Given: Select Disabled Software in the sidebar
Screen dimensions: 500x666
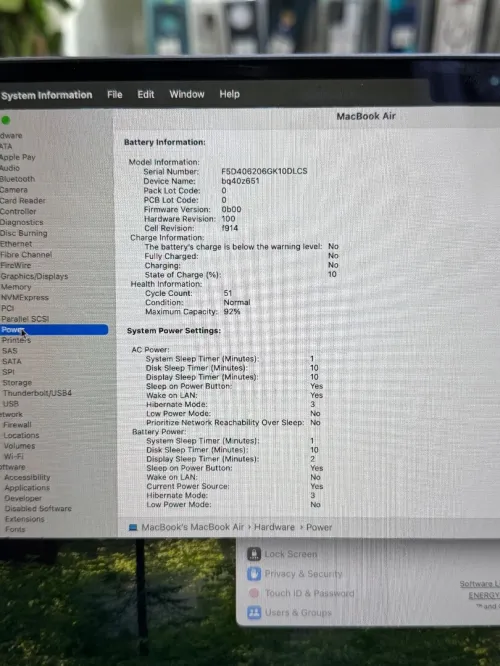Looking at the screenshot, I should click(x=38, y=508).
